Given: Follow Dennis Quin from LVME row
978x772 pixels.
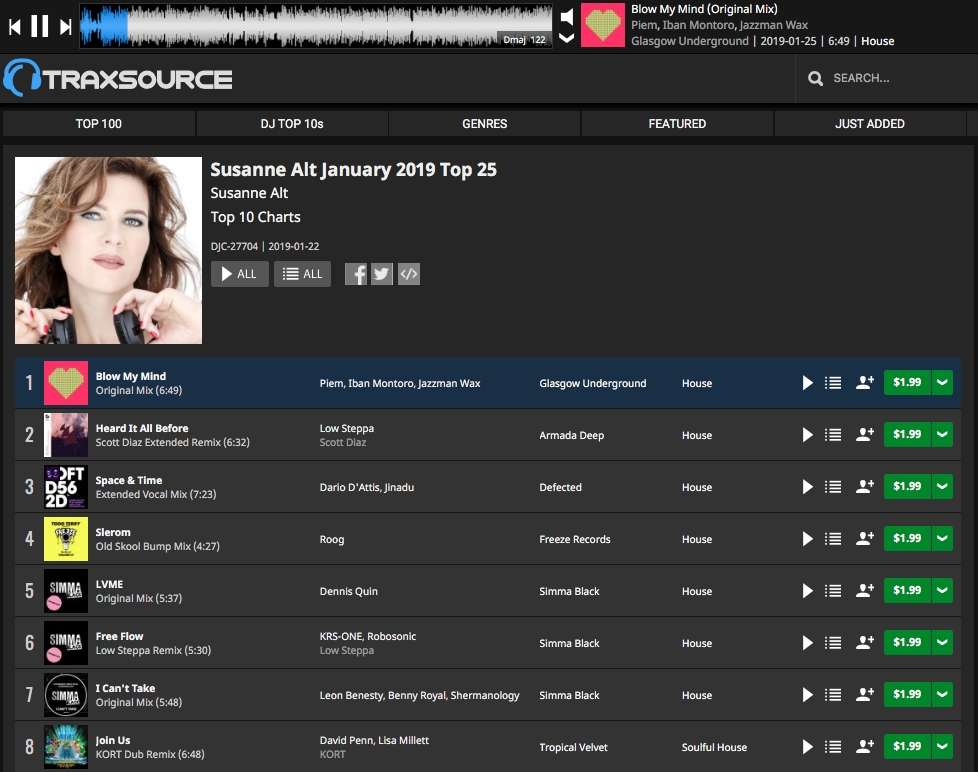Looking at the screenshot, I should [x=864, y=590].
